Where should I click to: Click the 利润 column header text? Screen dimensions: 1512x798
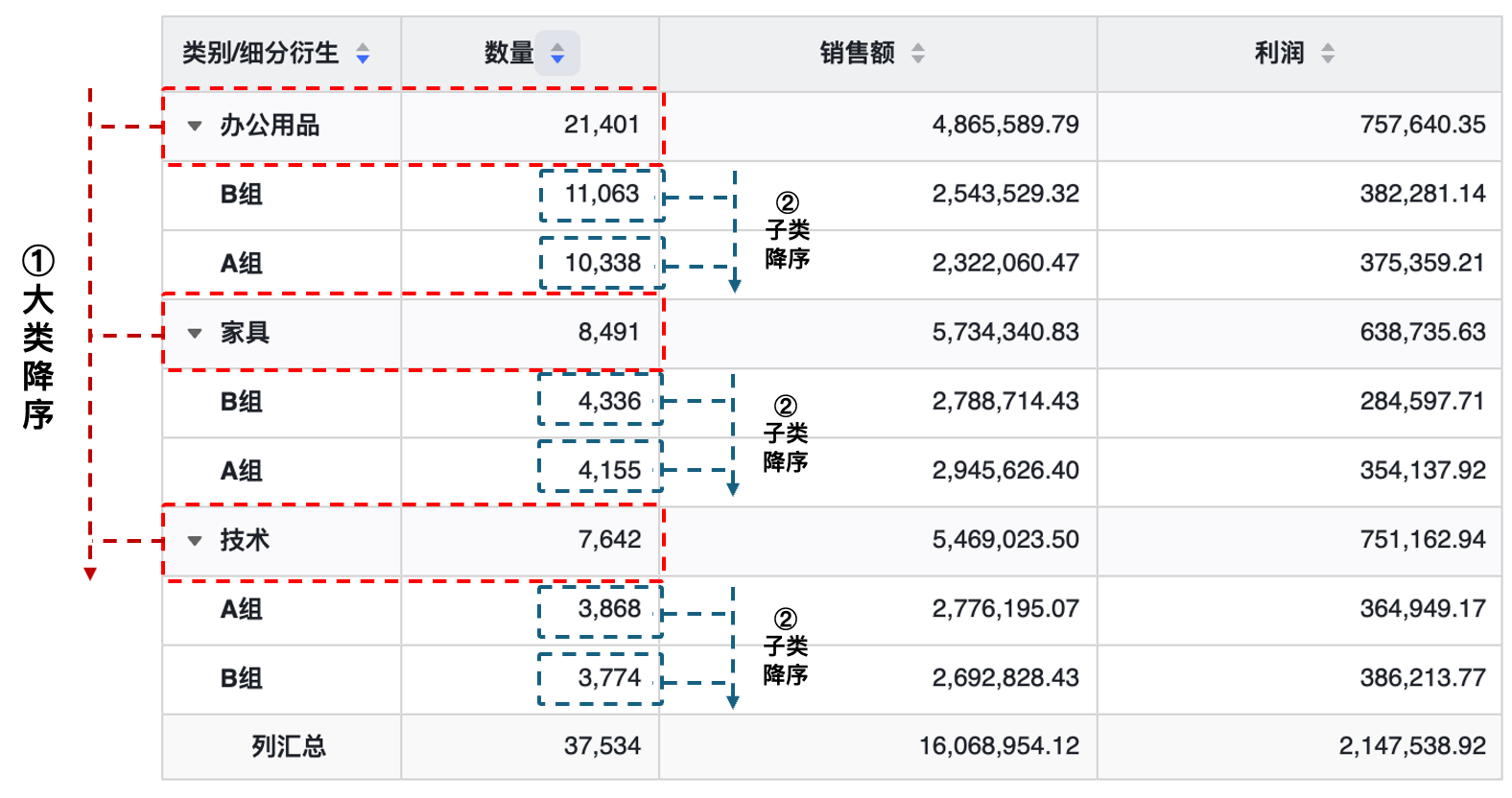1279,53
